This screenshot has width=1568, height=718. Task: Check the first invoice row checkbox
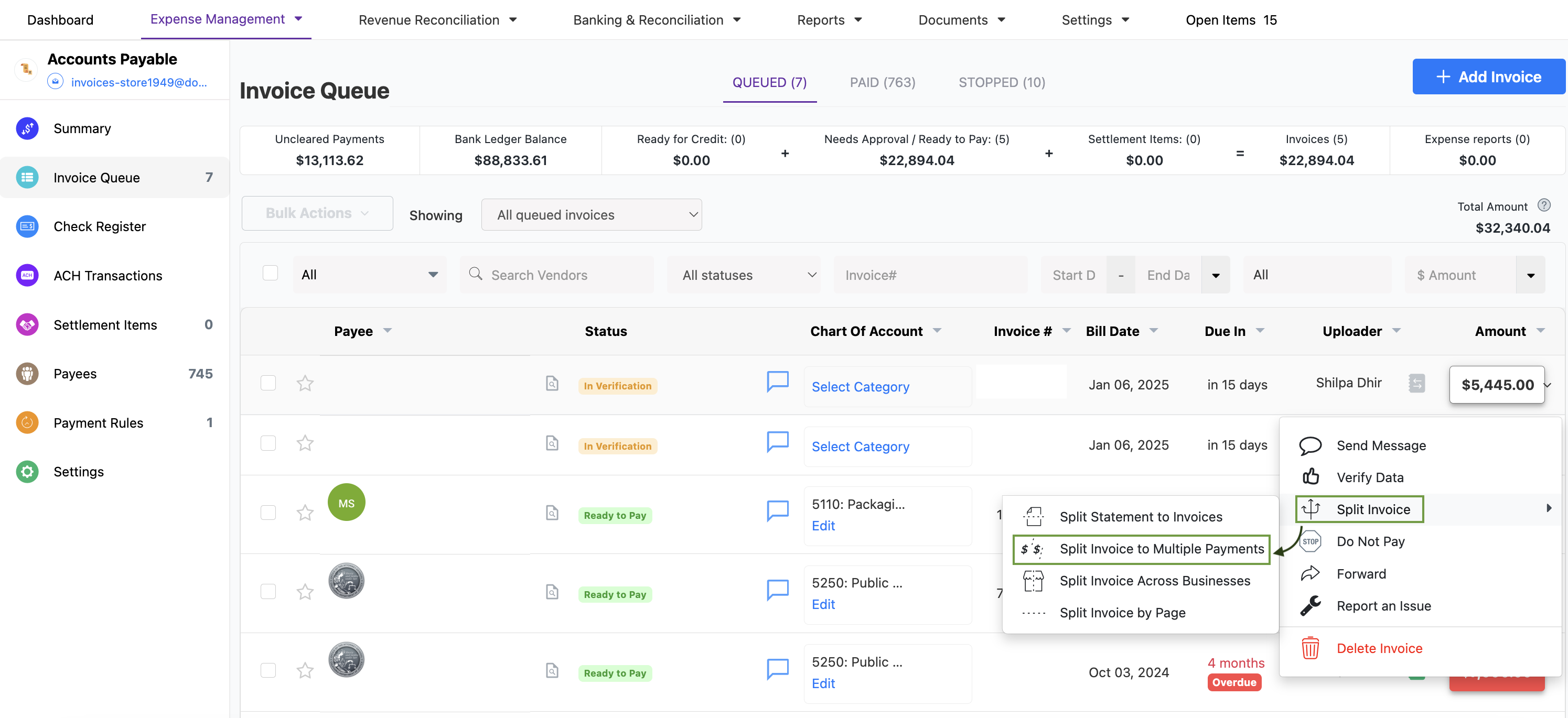[x=268, y=383]
